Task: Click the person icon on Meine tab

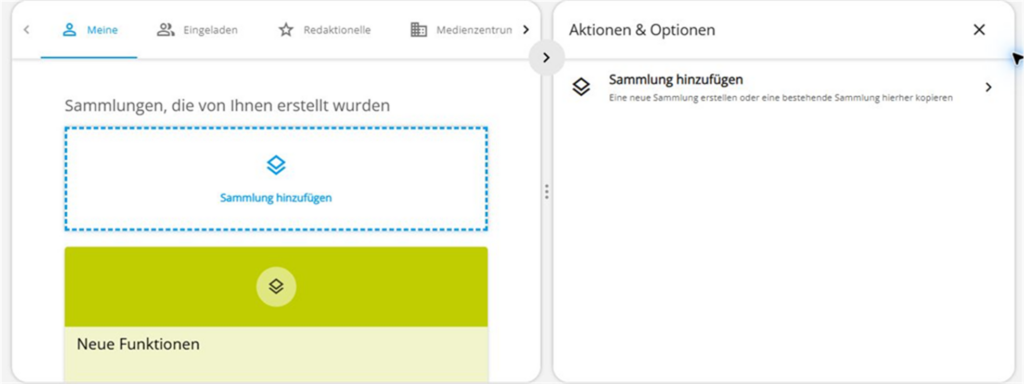Action: [70, 30]
